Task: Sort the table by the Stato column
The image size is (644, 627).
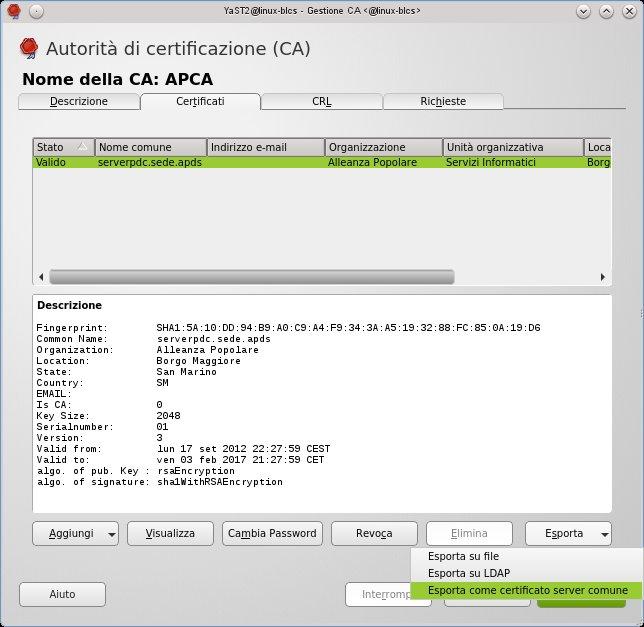Action: [x=64, y=147]
